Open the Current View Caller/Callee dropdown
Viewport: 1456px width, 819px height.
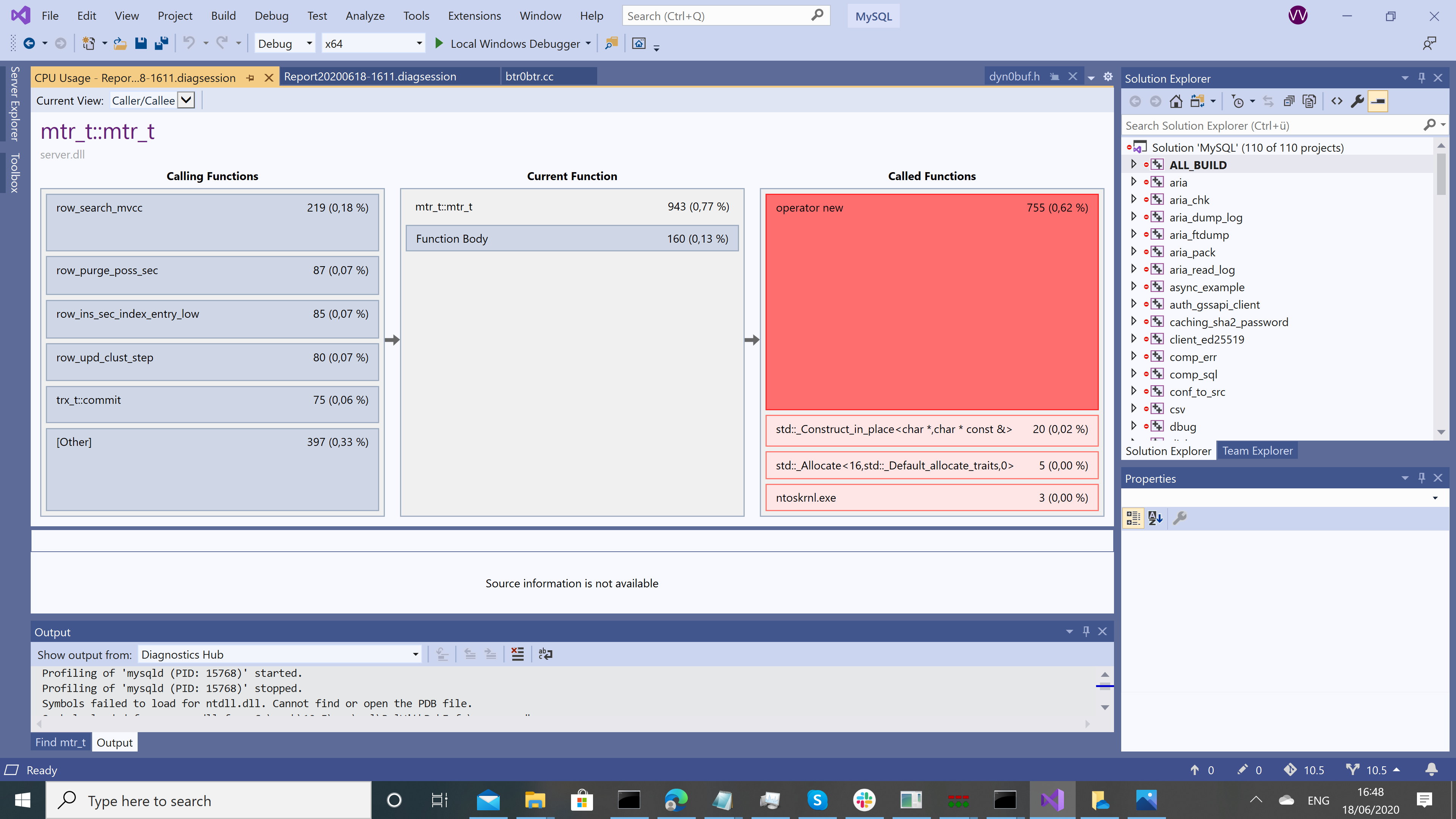[x=186, y=100]
